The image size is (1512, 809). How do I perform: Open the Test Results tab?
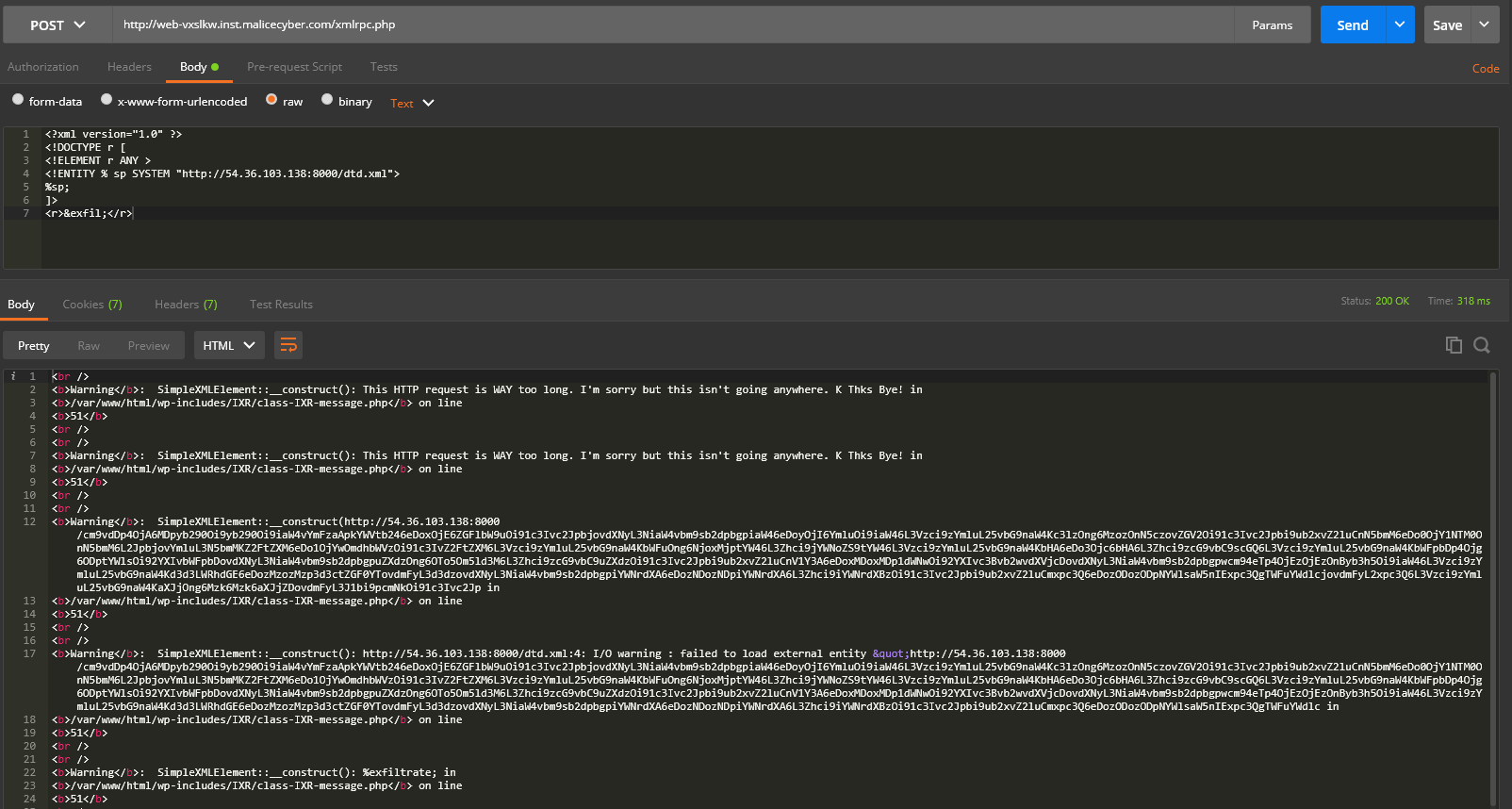(x=281, y=305)
